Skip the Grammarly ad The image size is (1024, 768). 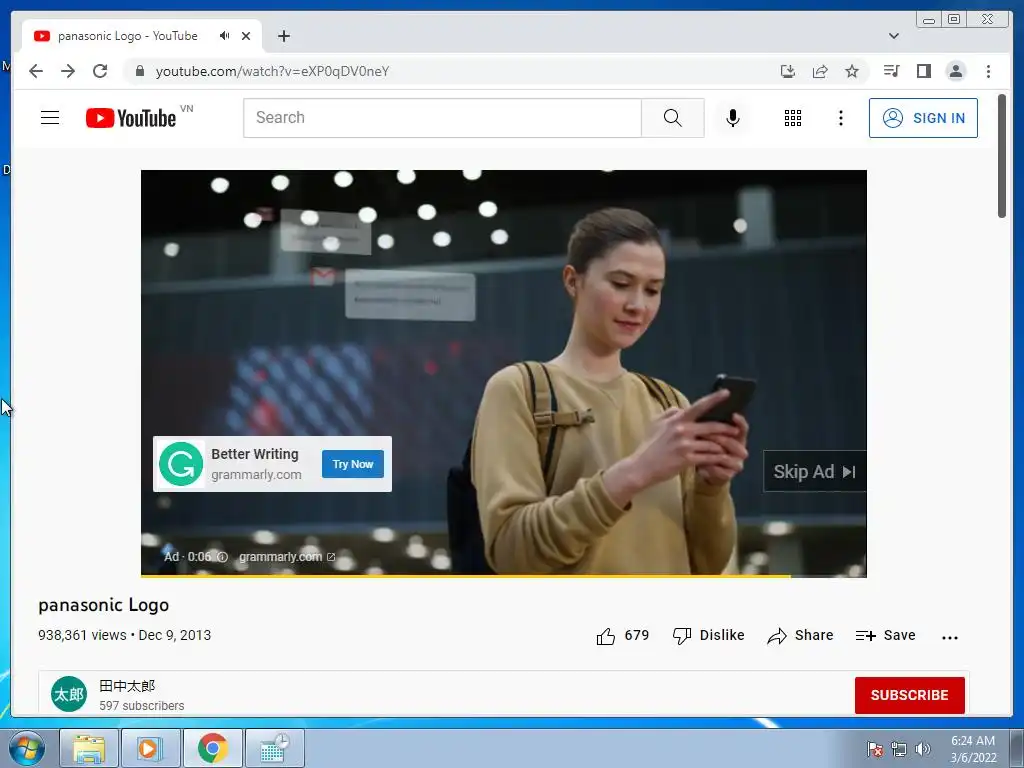[x=814, y=472]
